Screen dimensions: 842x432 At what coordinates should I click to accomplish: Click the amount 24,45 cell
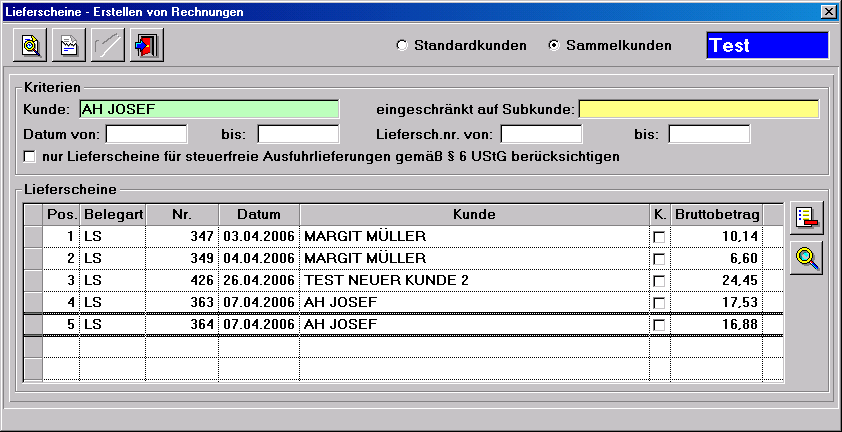[717, 280]
